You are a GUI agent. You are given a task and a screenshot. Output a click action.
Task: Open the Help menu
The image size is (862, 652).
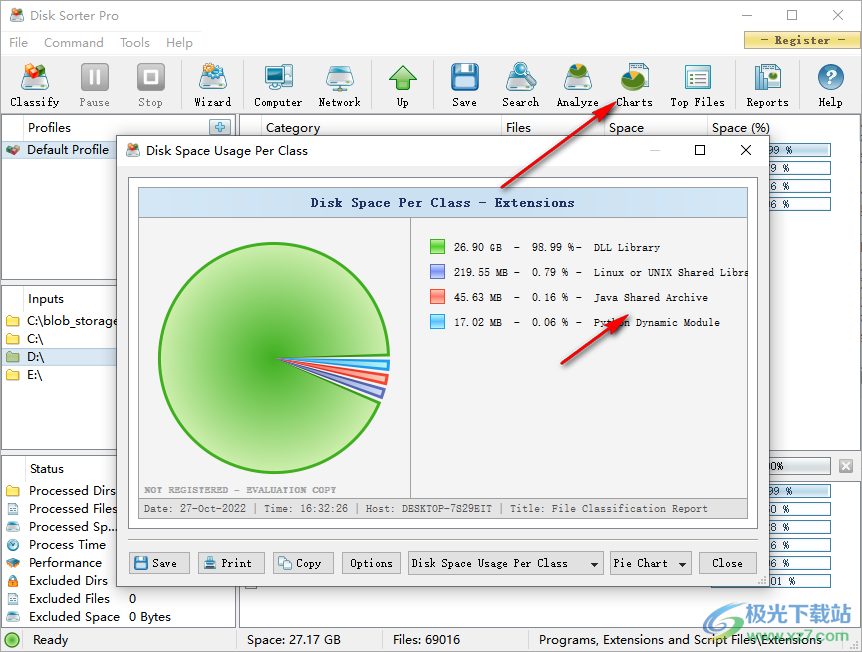[179, 42]
